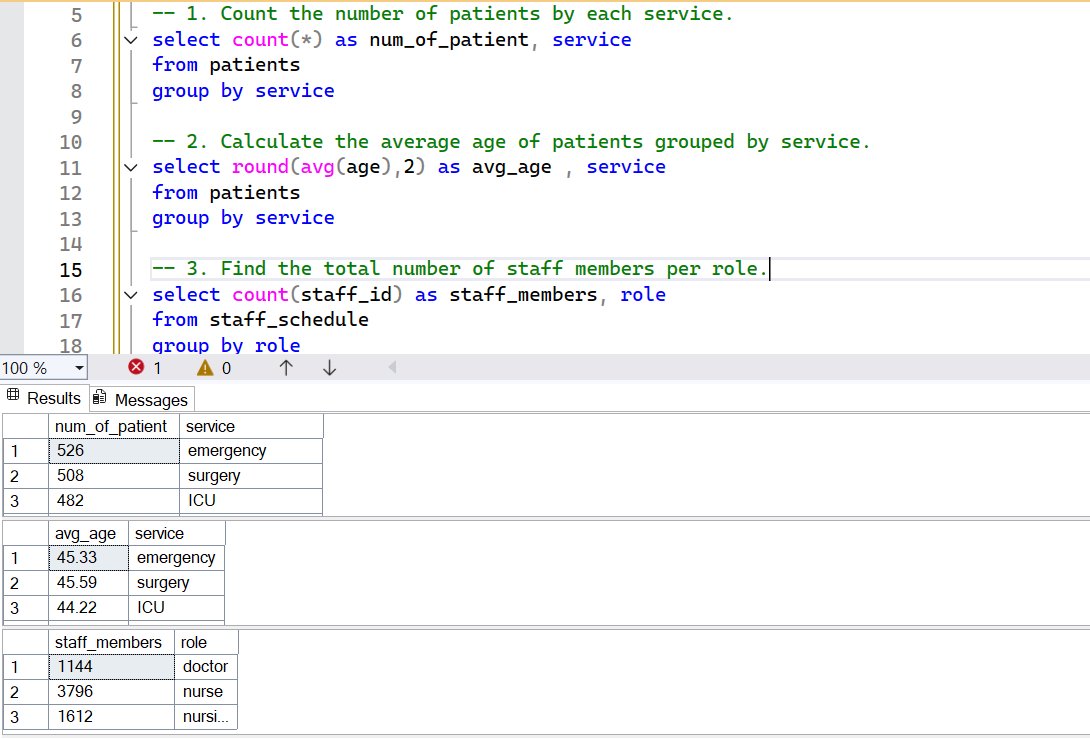1090x739 pixels.
Task: Click the role column header
Action: (x=206, y=642)
